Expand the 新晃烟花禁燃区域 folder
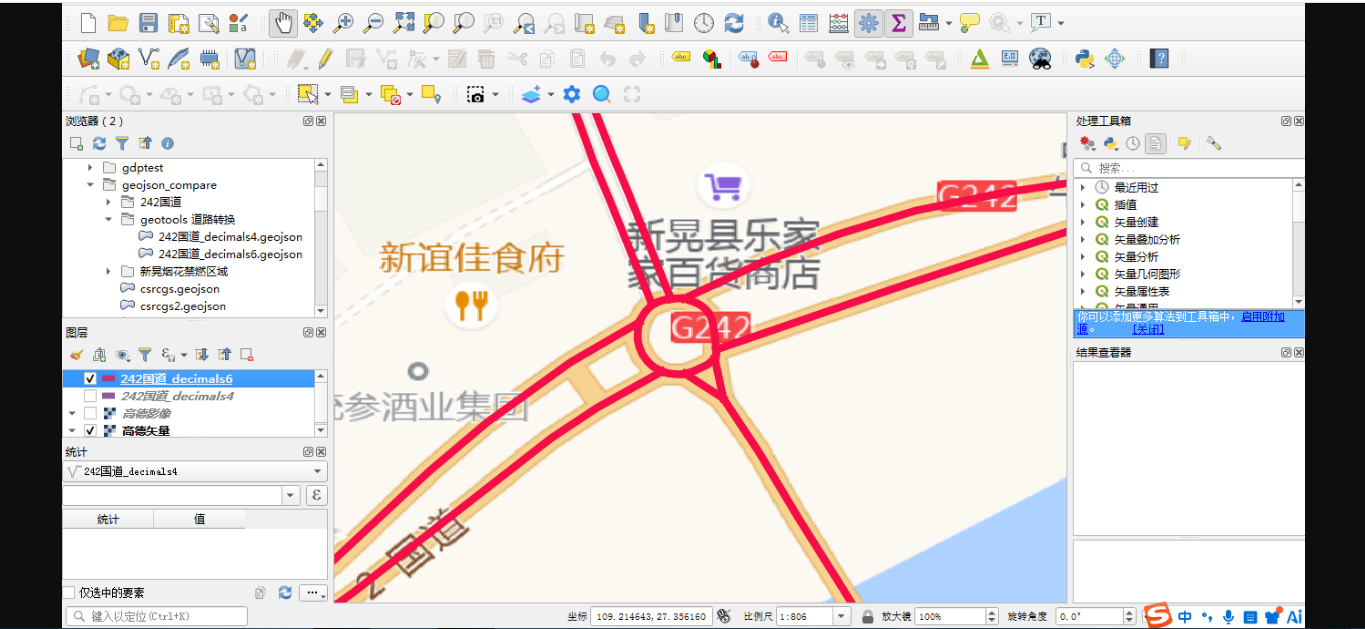 (108, 271)
